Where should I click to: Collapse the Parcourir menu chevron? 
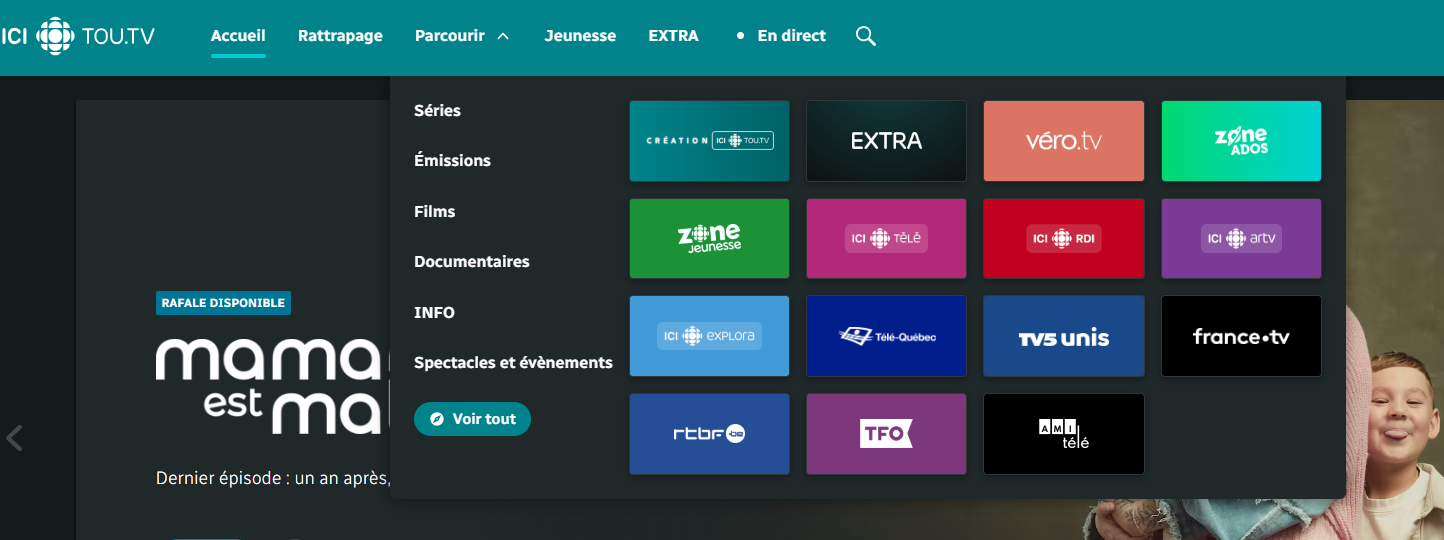coord(503,36)
